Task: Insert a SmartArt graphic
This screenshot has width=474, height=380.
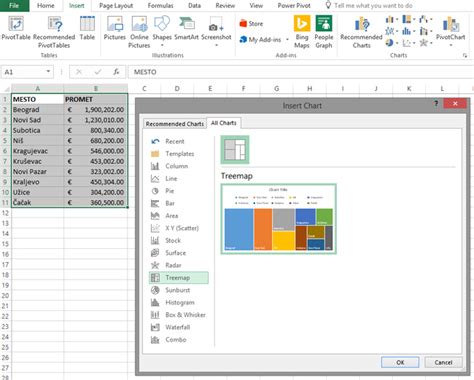Action: click(186, 28)
